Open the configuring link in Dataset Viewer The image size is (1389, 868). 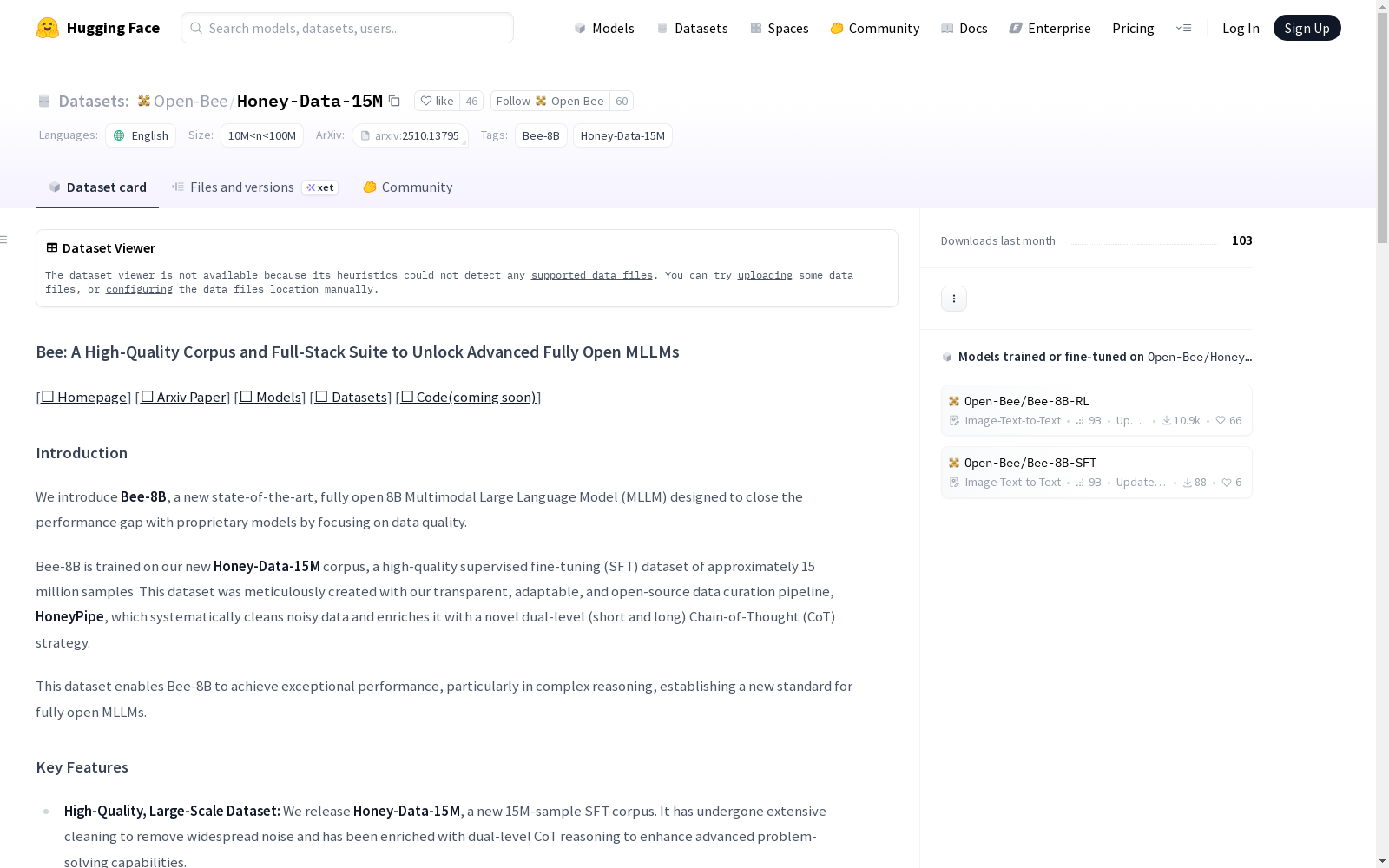tap(139, 289)
